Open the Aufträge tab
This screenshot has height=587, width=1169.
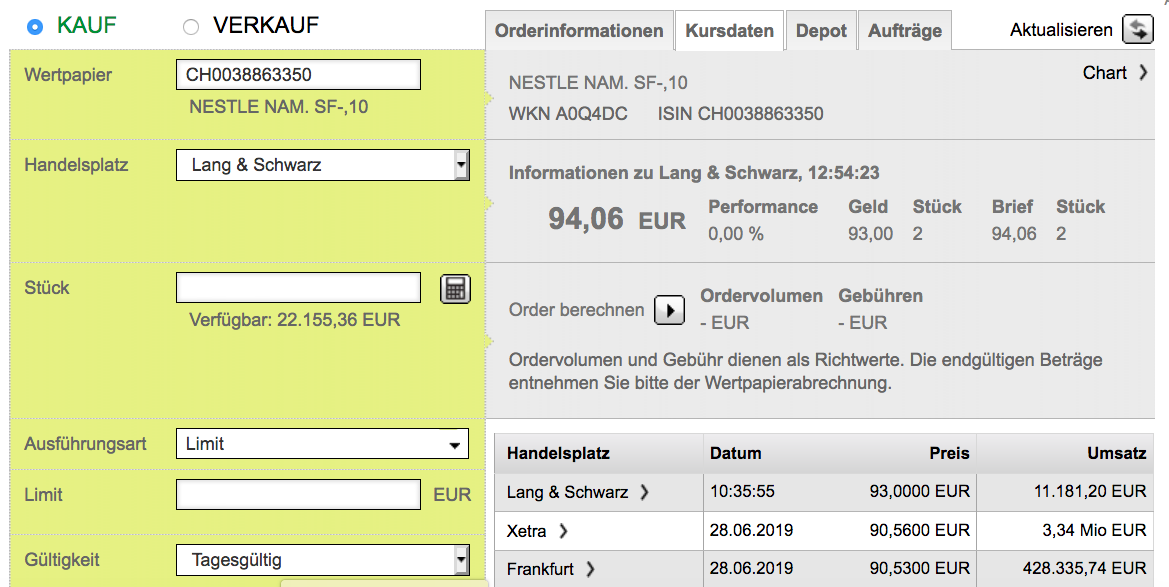coord(904,31)
